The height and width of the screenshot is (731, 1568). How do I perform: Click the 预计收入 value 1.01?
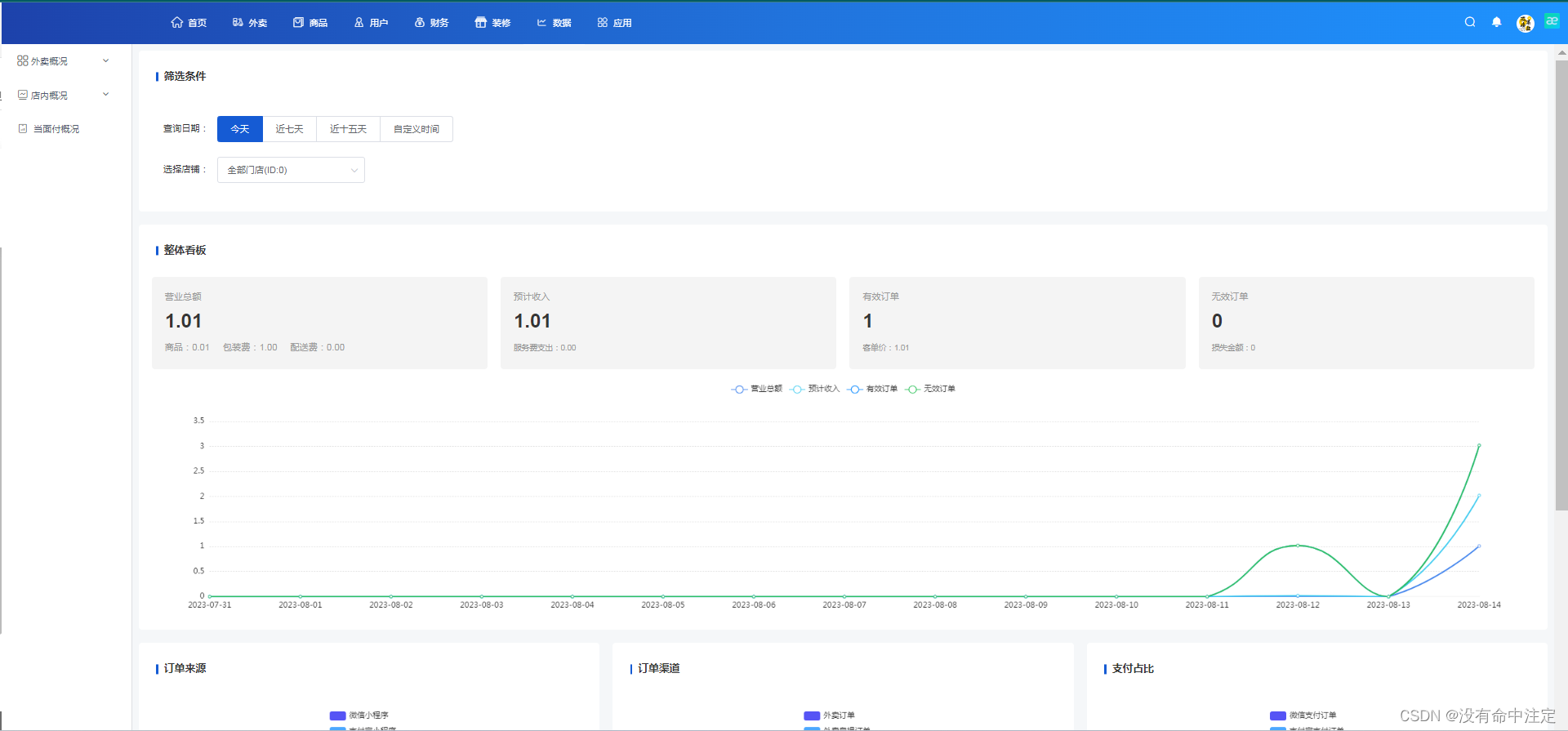[x=532, y=321]
